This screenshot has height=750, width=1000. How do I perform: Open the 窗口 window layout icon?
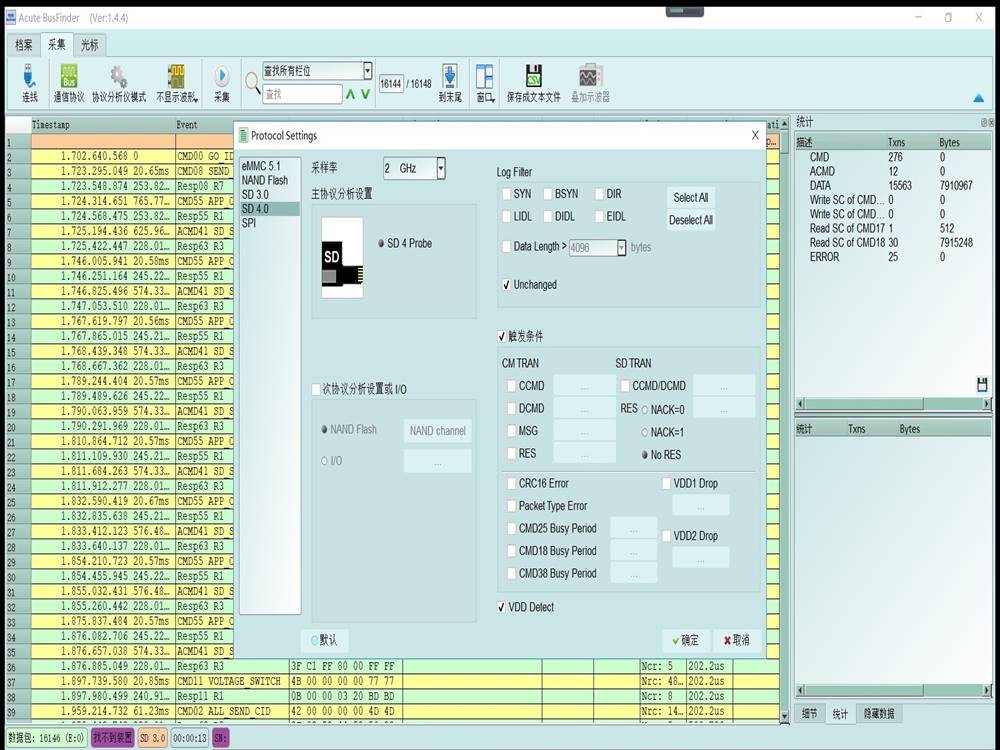(x=485, y=78)
